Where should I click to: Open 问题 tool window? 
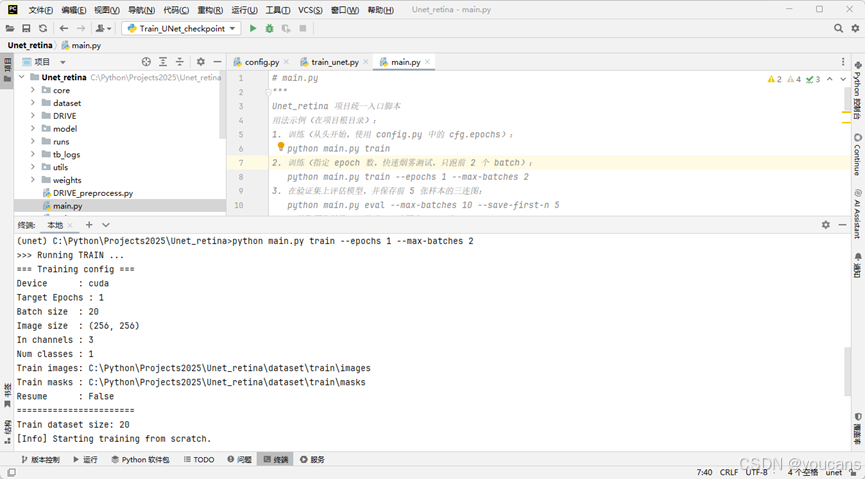click(x=239, y=459)
